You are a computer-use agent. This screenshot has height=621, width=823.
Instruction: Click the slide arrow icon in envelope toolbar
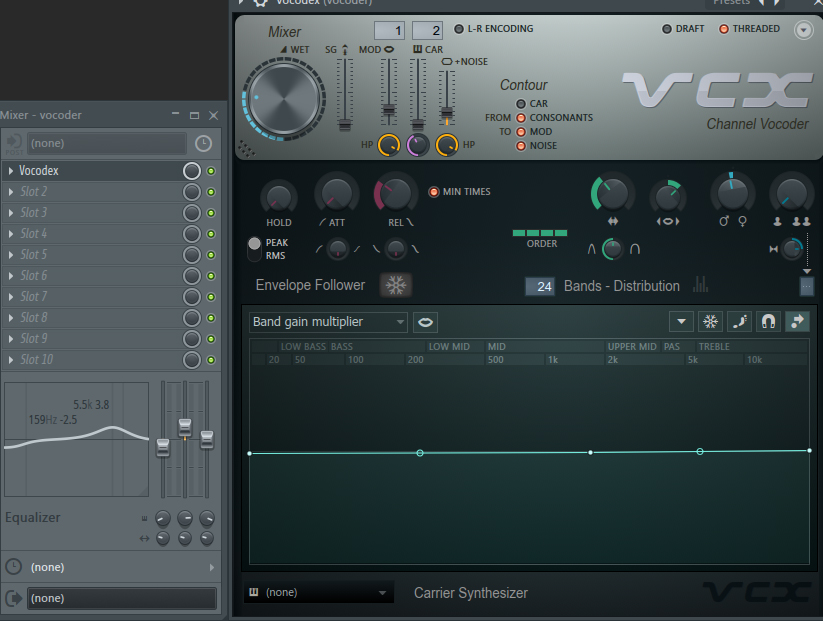[797, 321]
